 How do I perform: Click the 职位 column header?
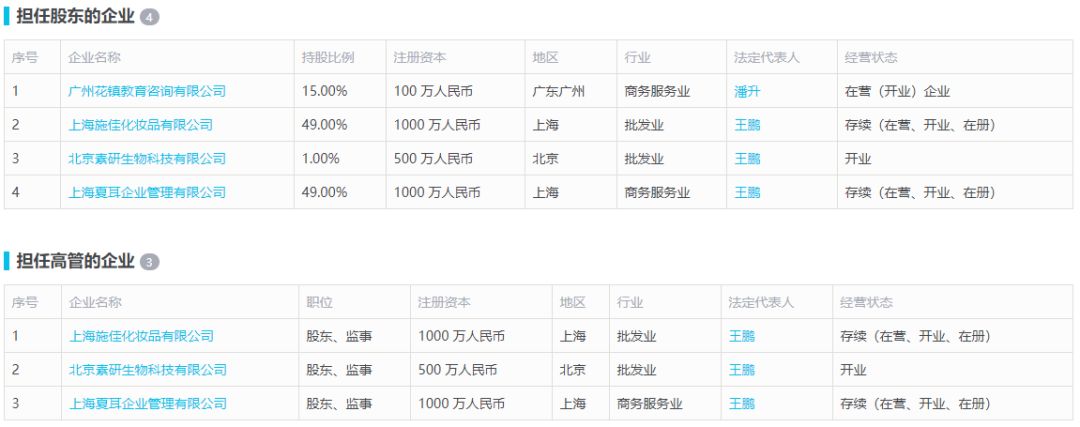(320, 302)
